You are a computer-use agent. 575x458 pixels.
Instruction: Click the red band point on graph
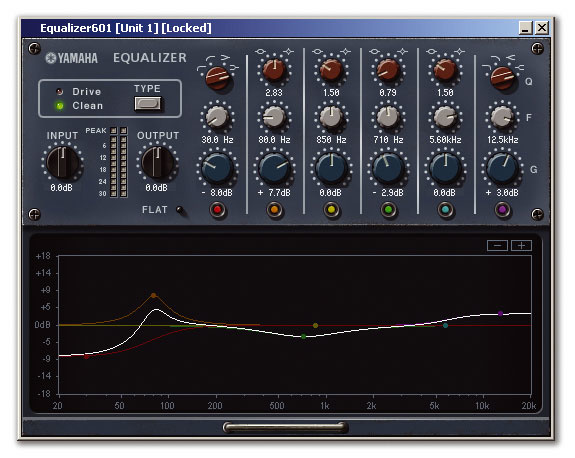[x=86, y=356]
